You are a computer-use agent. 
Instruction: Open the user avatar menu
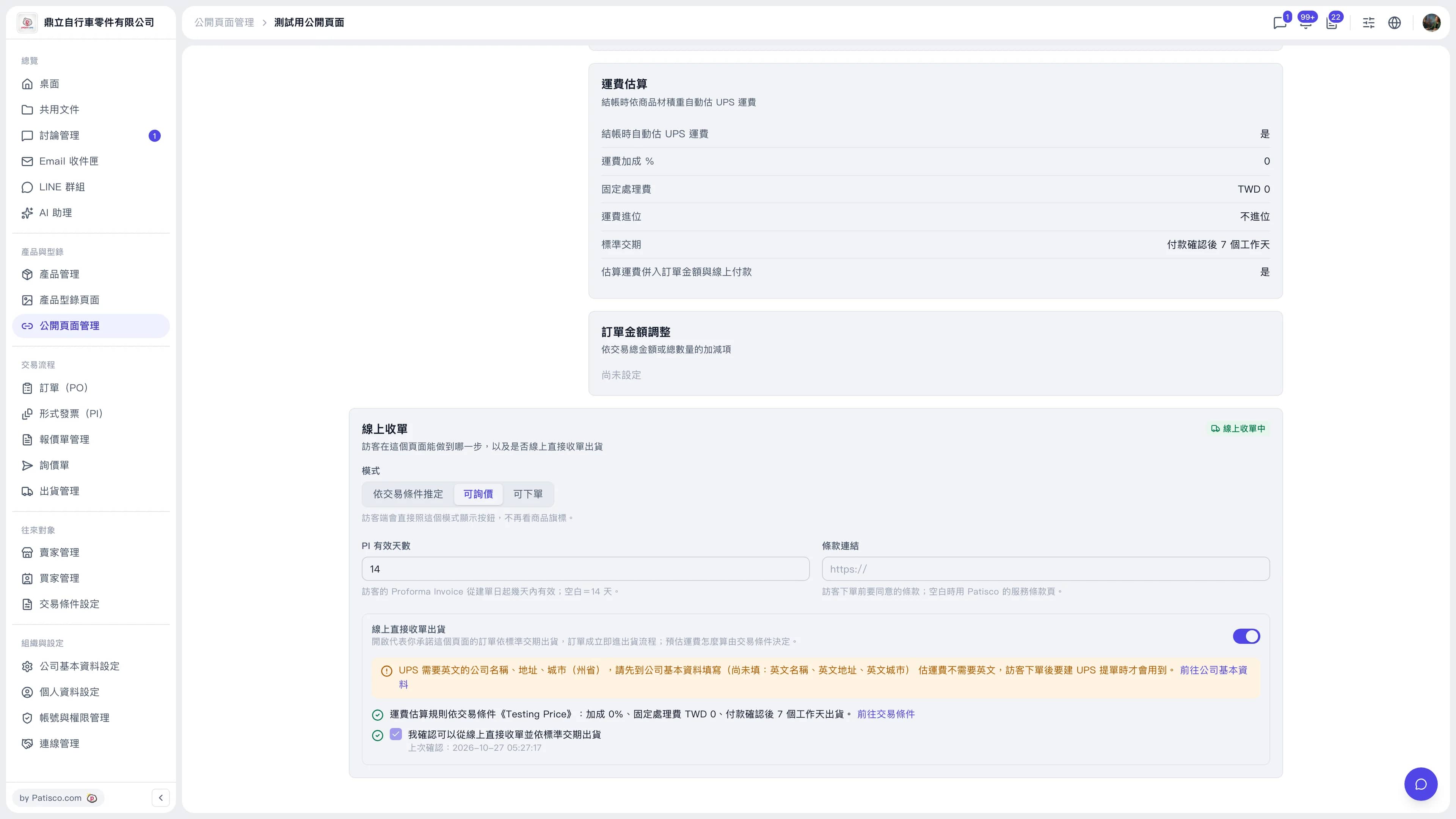tap(1431, 23)
